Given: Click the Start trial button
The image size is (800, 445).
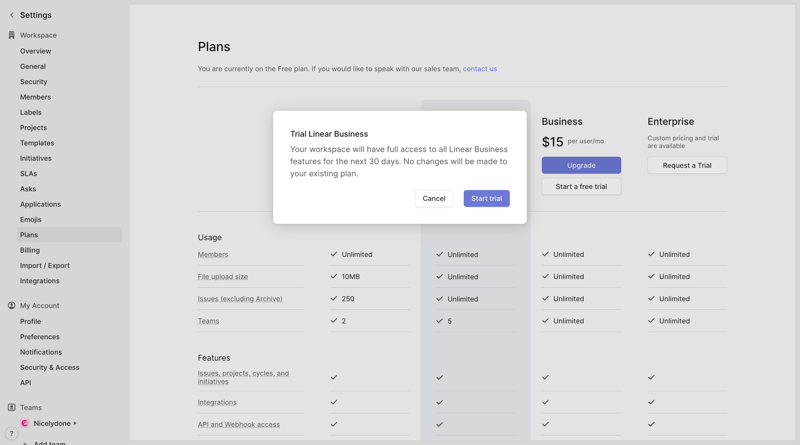Looking at the screenshot, I should 486,199.
